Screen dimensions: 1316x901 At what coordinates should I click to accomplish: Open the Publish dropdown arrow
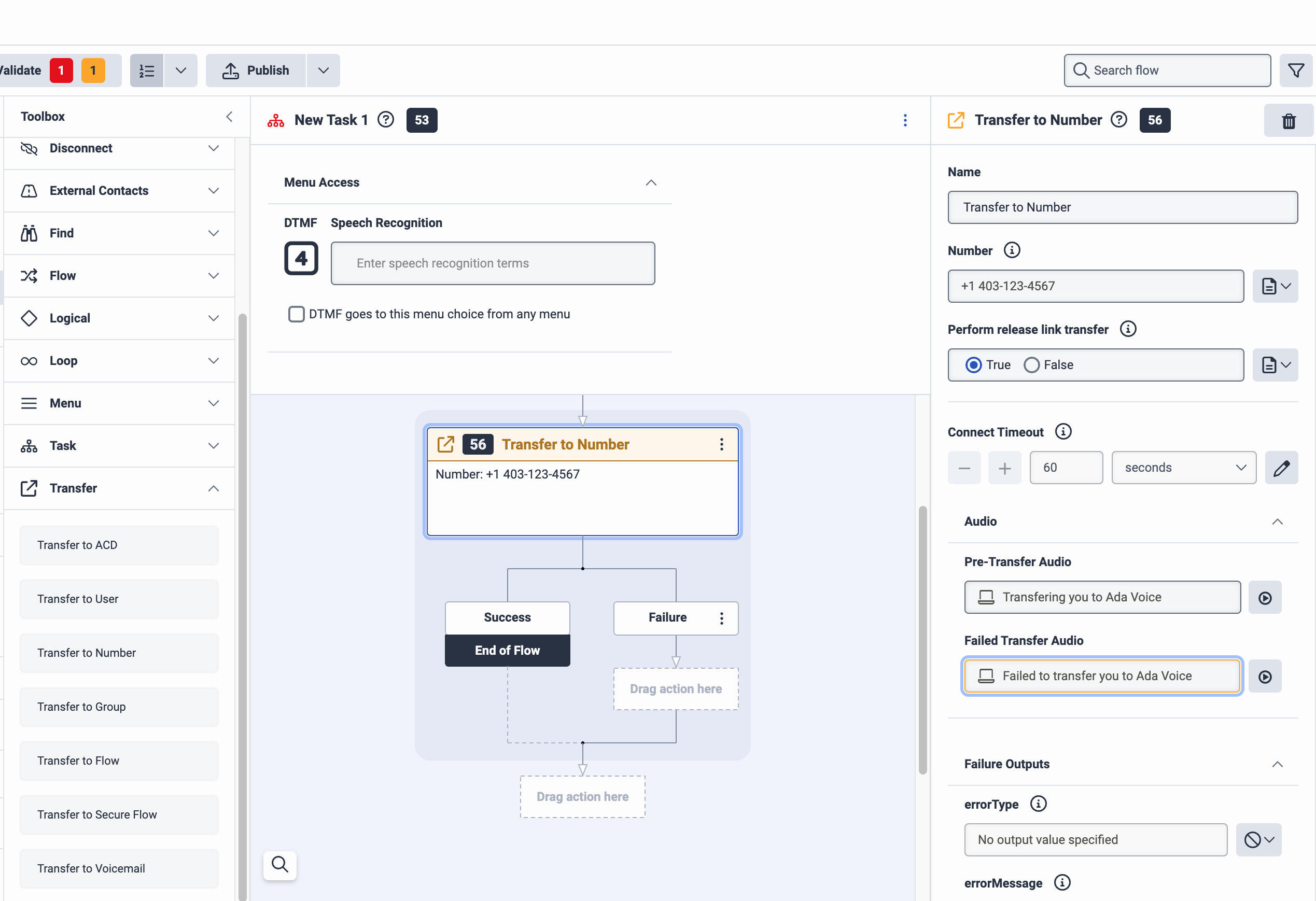[x=324, y=71]
